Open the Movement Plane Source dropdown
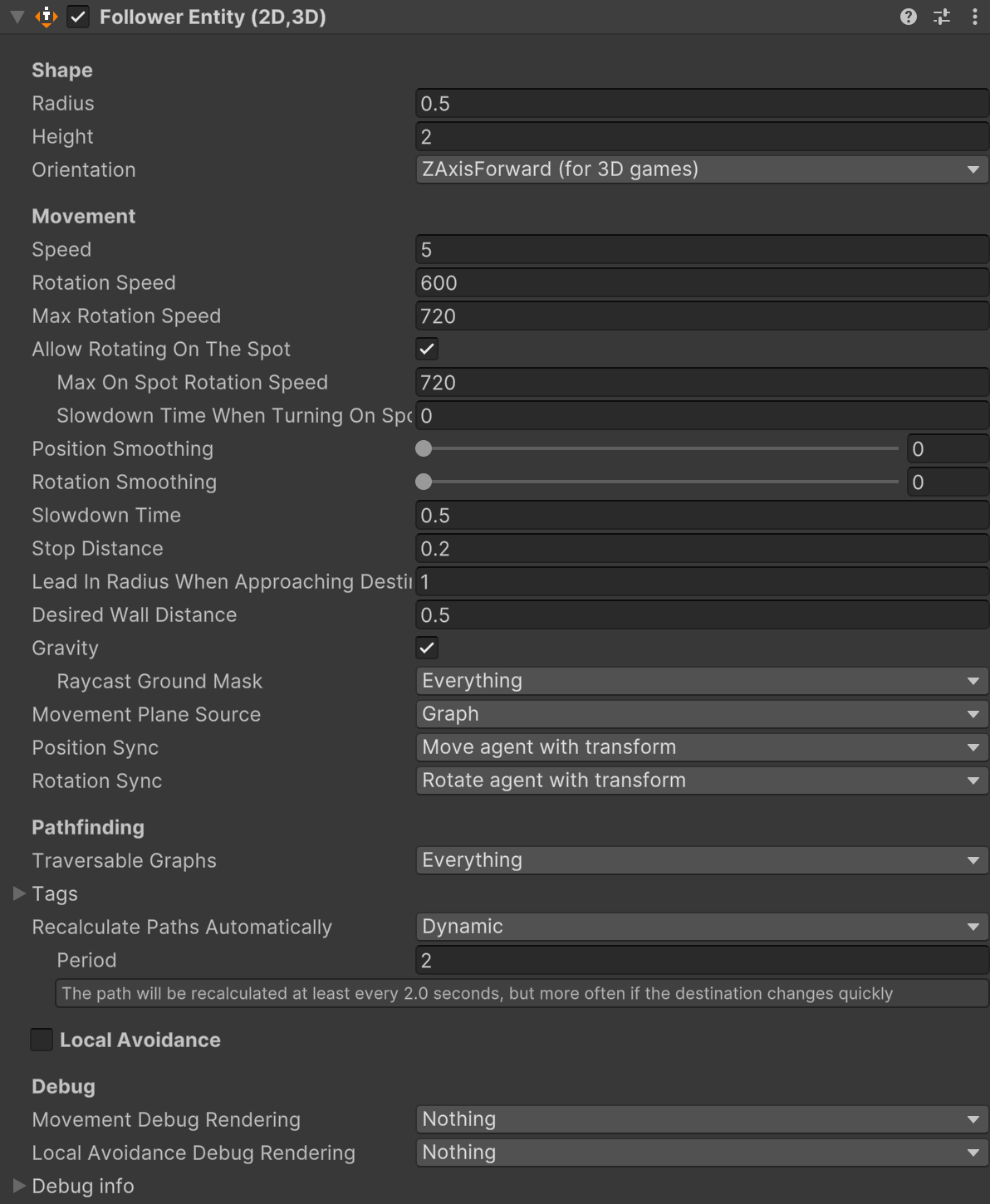990x1204 pixels. click(x=701, y=714)
